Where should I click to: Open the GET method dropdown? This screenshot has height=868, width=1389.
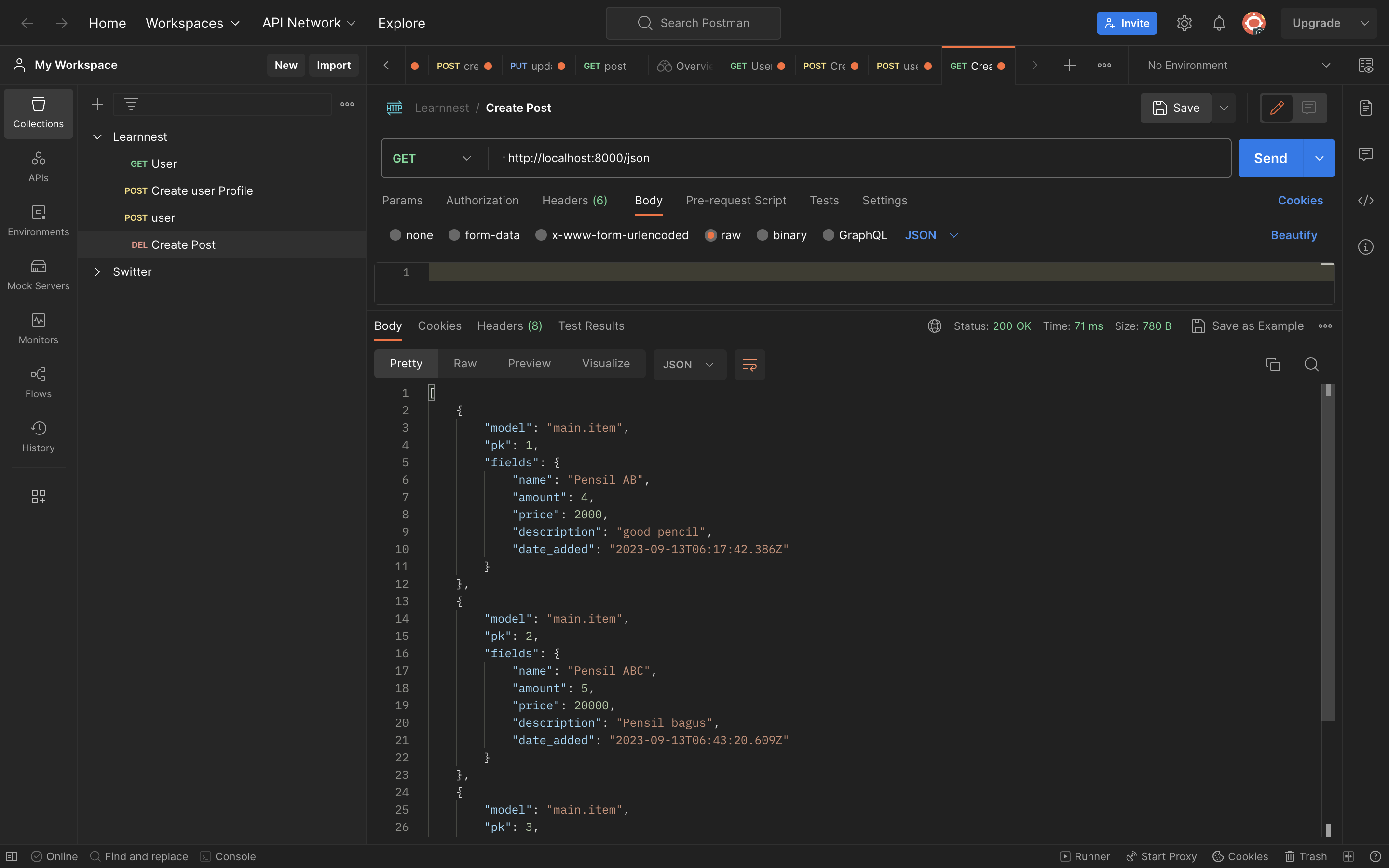point(432,158)
